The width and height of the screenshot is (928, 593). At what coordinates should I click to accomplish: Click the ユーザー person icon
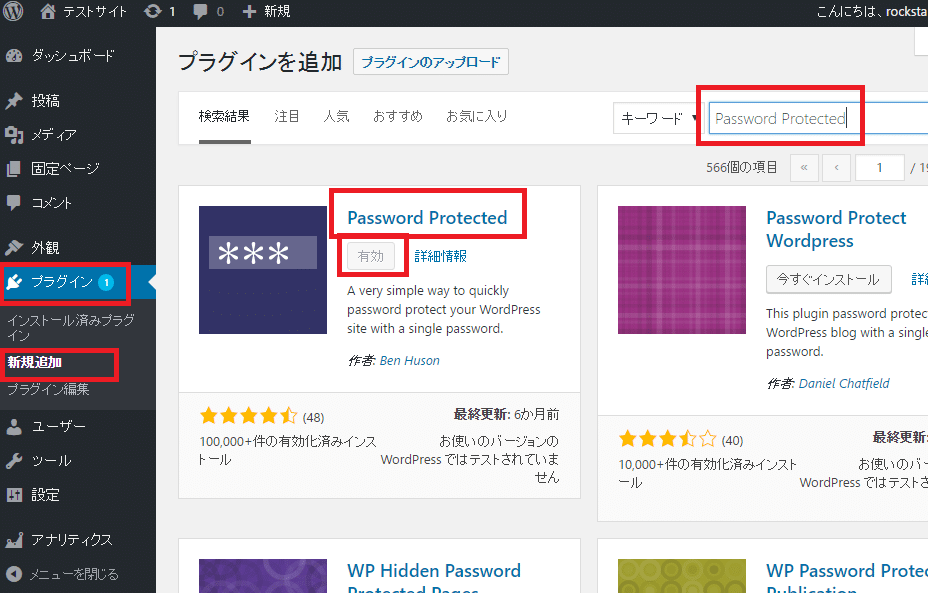[14, 427]
